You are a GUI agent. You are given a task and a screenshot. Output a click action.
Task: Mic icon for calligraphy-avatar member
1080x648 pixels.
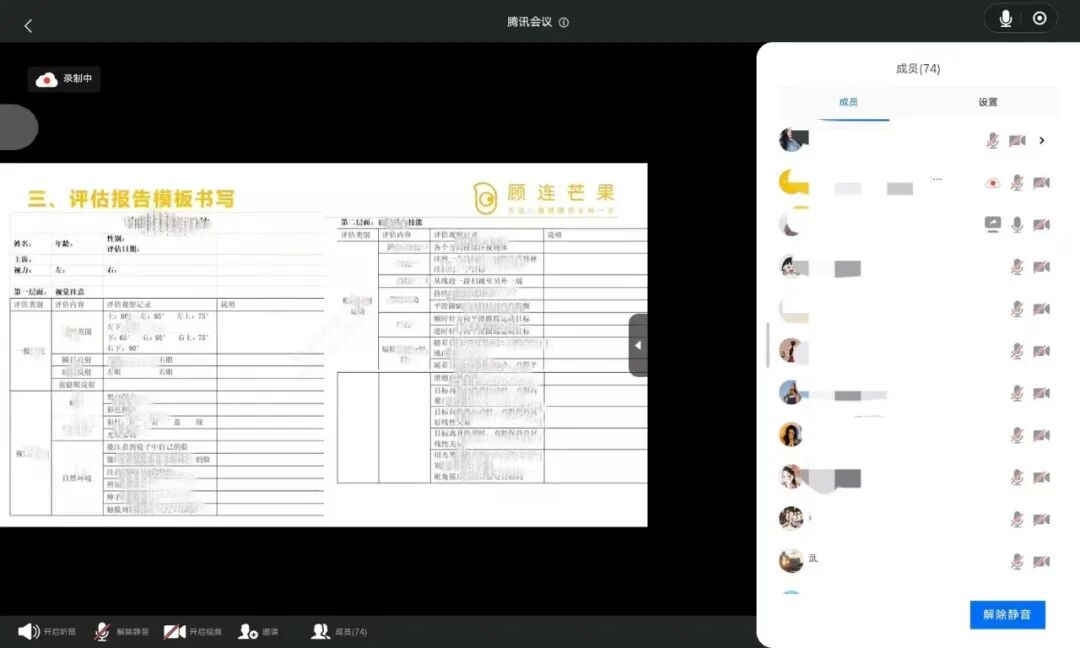point(1017,519)
